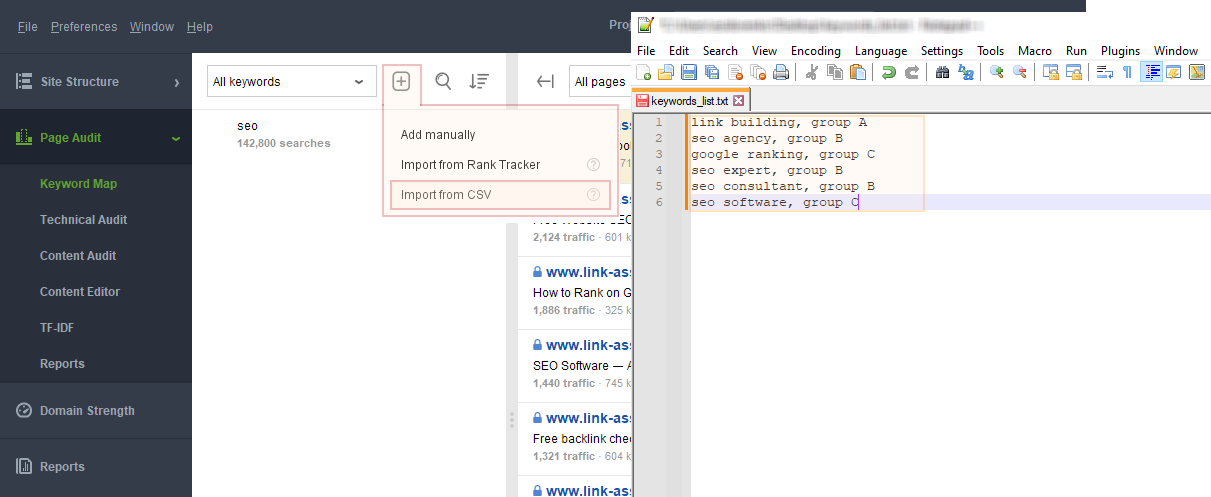The width and height of the screenshot is (1211, 497).
Task: Open the All pages dropdown
Action: point(600,82)
